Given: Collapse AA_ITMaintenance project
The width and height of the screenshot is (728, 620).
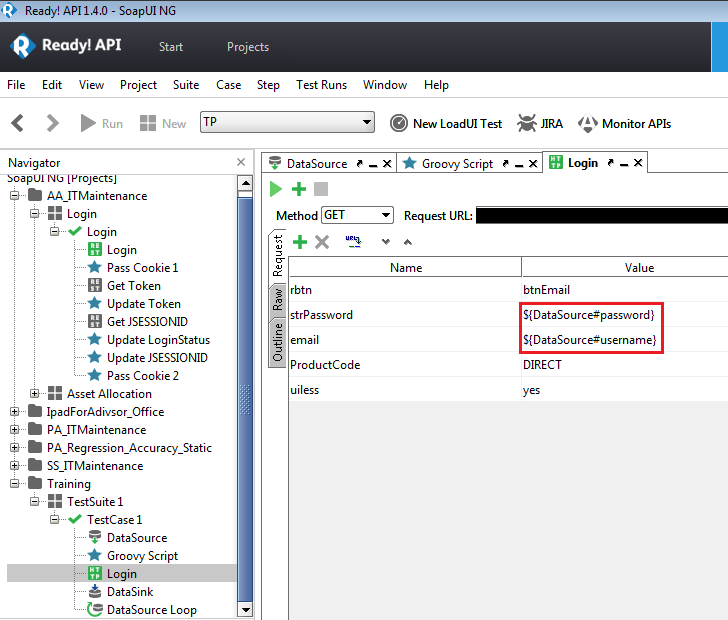Looking at the screenshot, I should [x=15, y=196].
